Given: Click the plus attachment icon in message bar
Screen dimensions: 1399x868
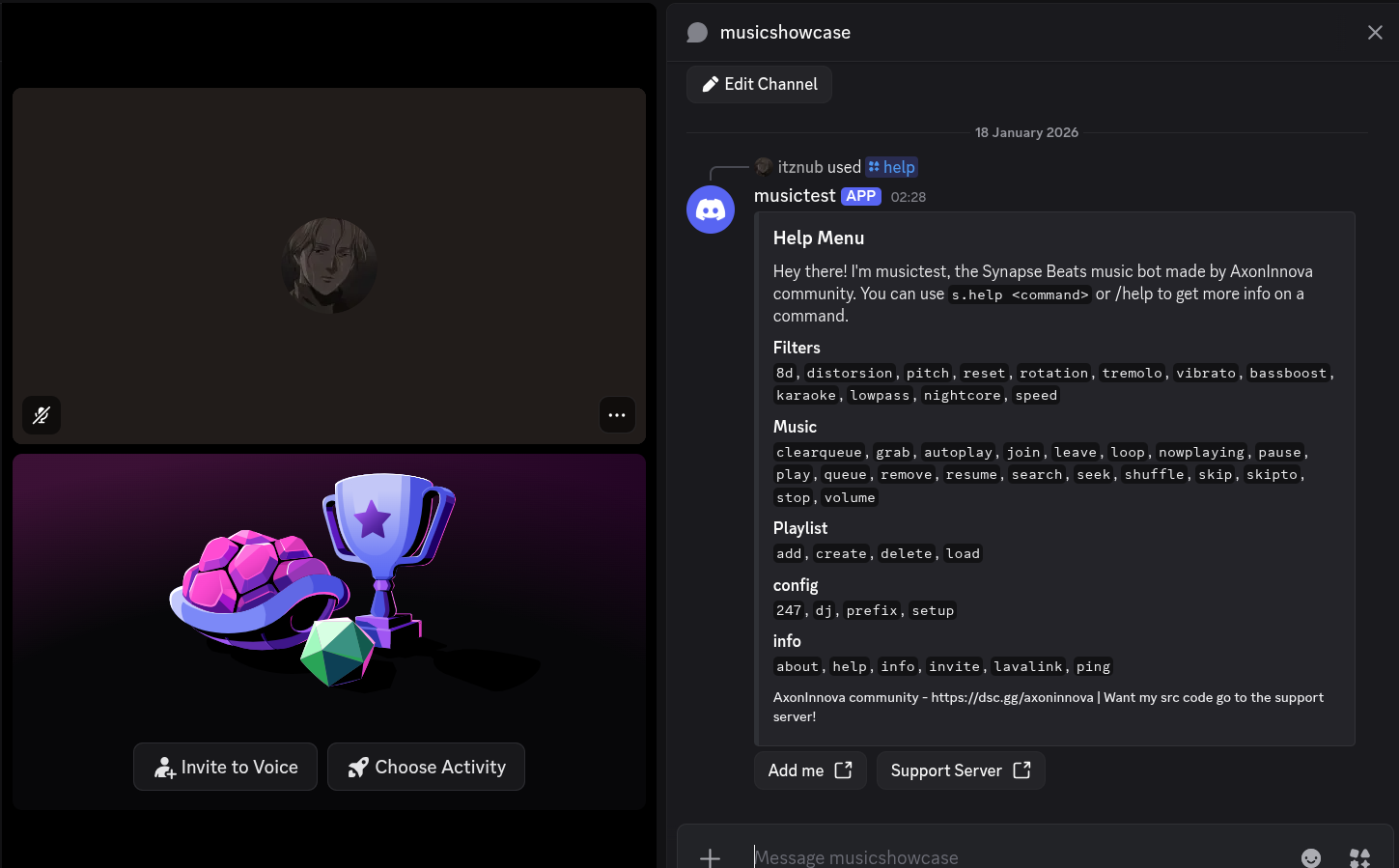Looking at the screenshot, I should (x=710, y=856).
